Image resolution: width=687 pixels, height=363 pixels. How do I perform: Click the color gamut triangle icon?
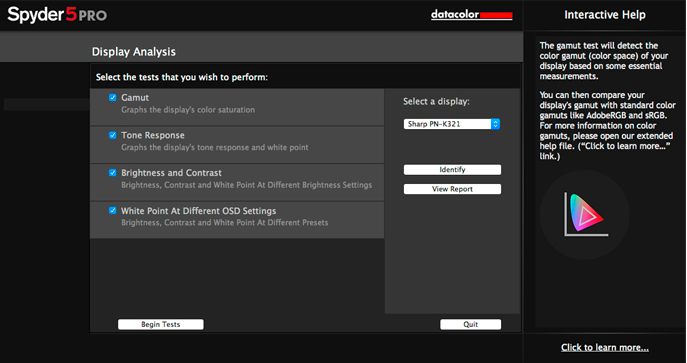[586, 215]
